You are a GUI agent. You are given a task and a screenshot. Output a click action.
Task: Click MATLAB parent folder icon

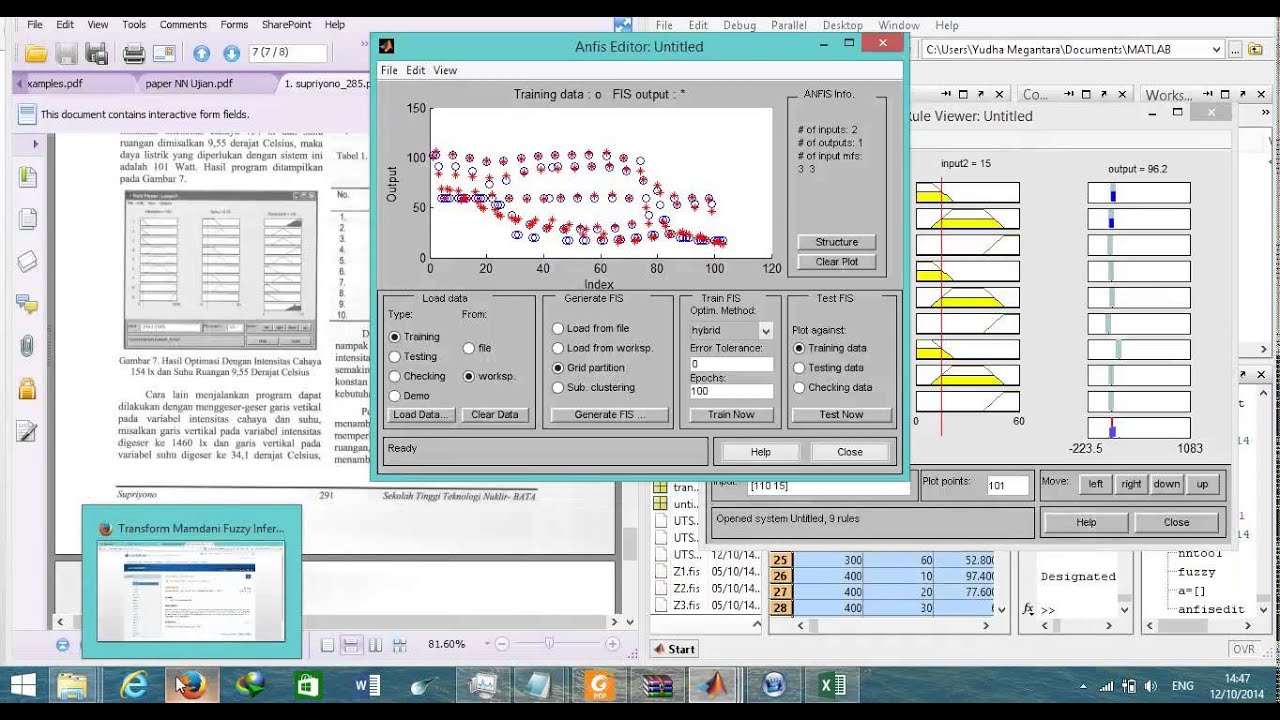[1256, 49]
